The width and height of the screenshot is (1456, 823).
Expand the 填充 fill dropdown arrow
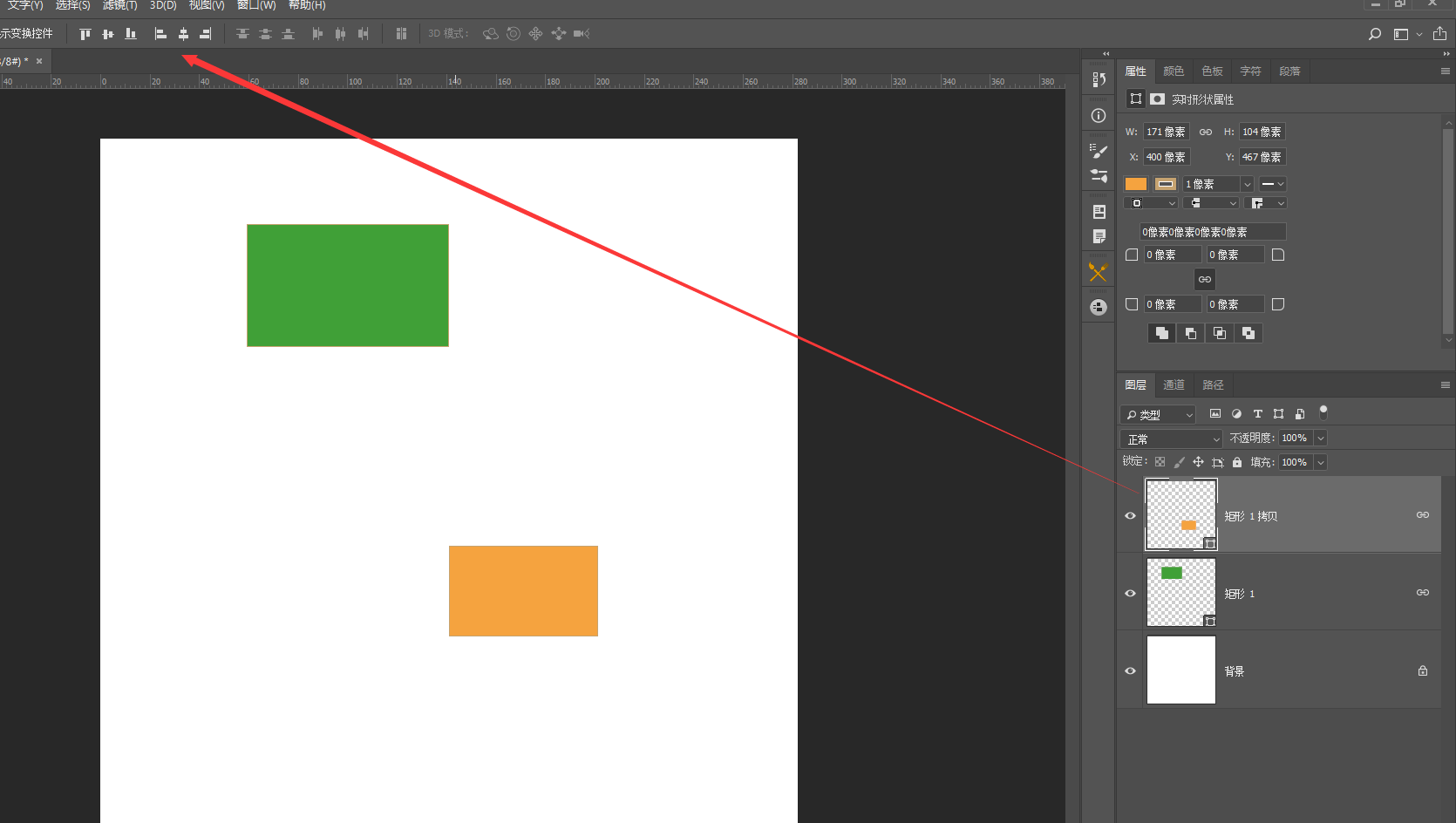click(x=1321, y=462)
